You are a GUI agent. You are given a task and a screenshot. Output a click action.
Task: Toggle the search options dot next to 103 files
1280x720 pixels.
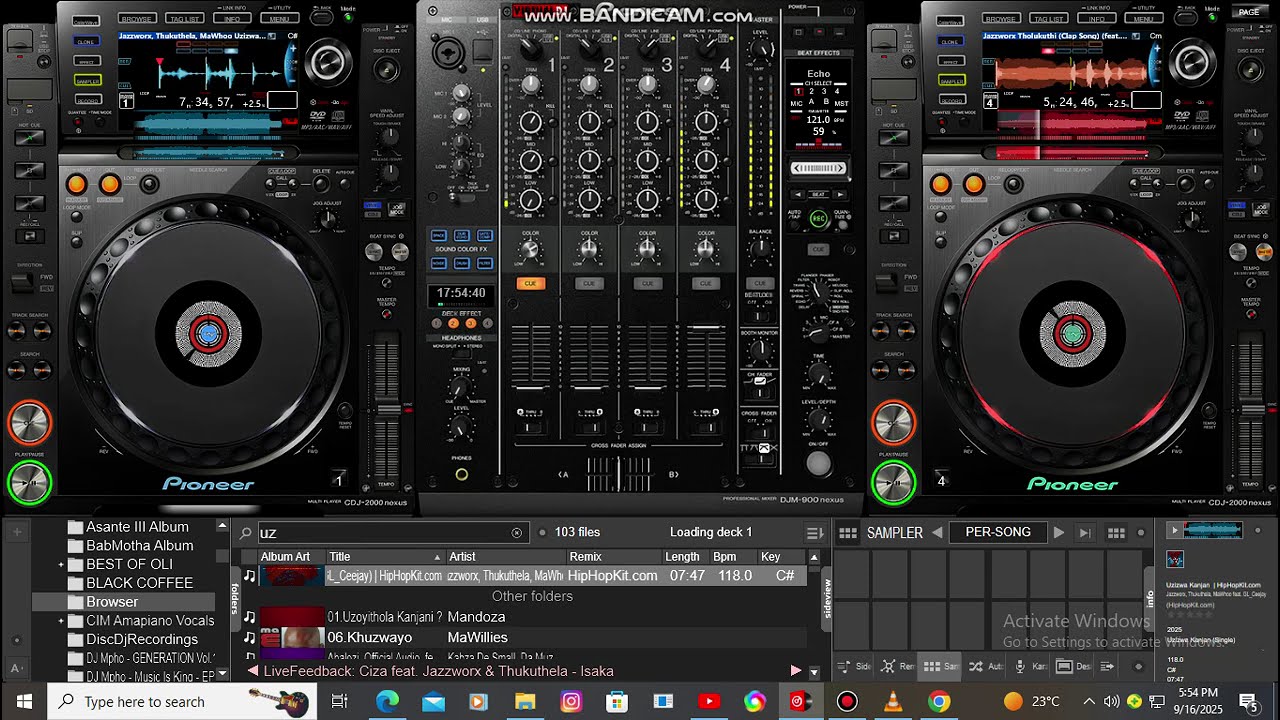(543, 533)
